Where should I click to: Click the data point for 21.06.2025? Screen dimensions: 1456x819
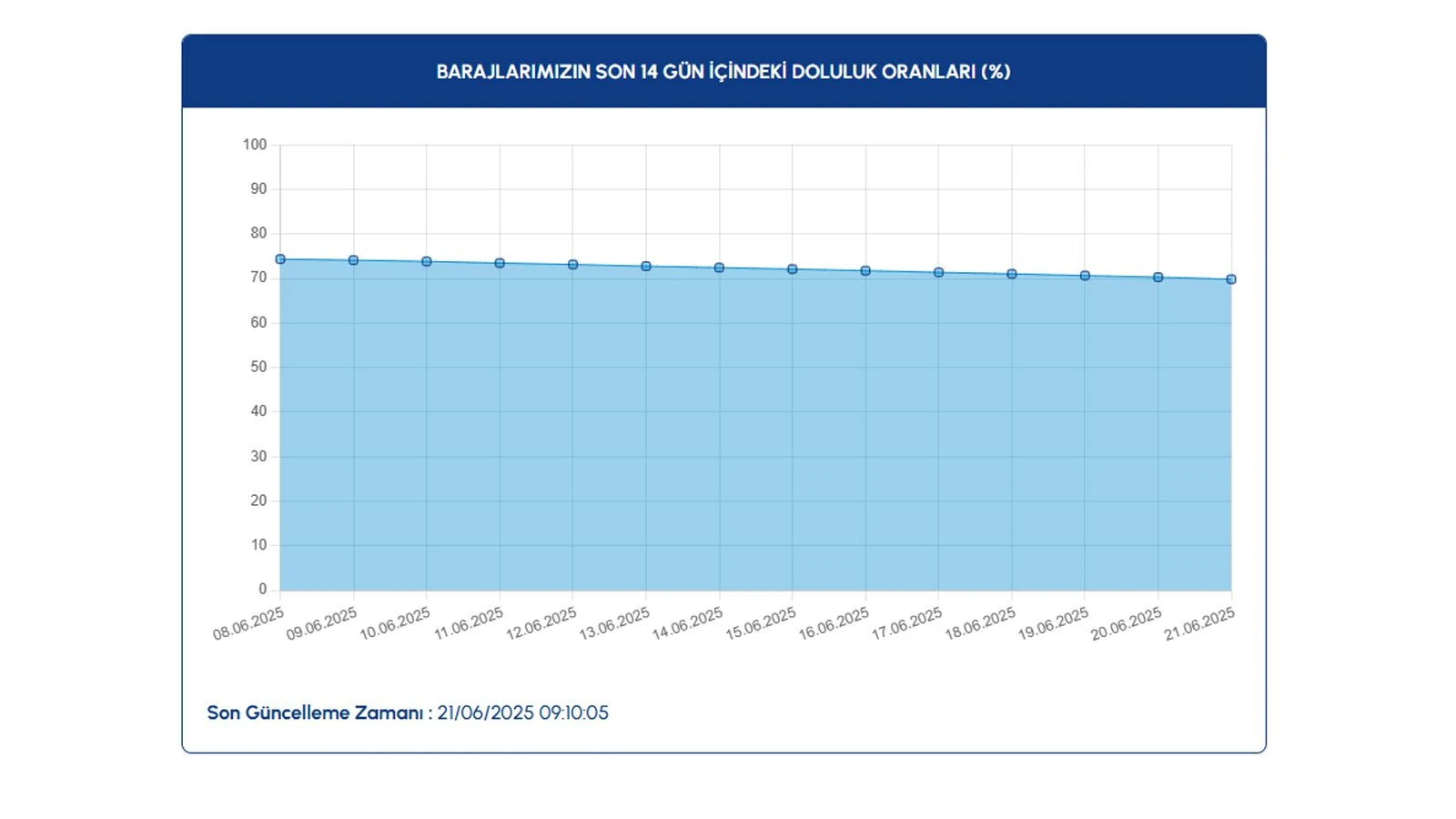(x=1231, y=279)
